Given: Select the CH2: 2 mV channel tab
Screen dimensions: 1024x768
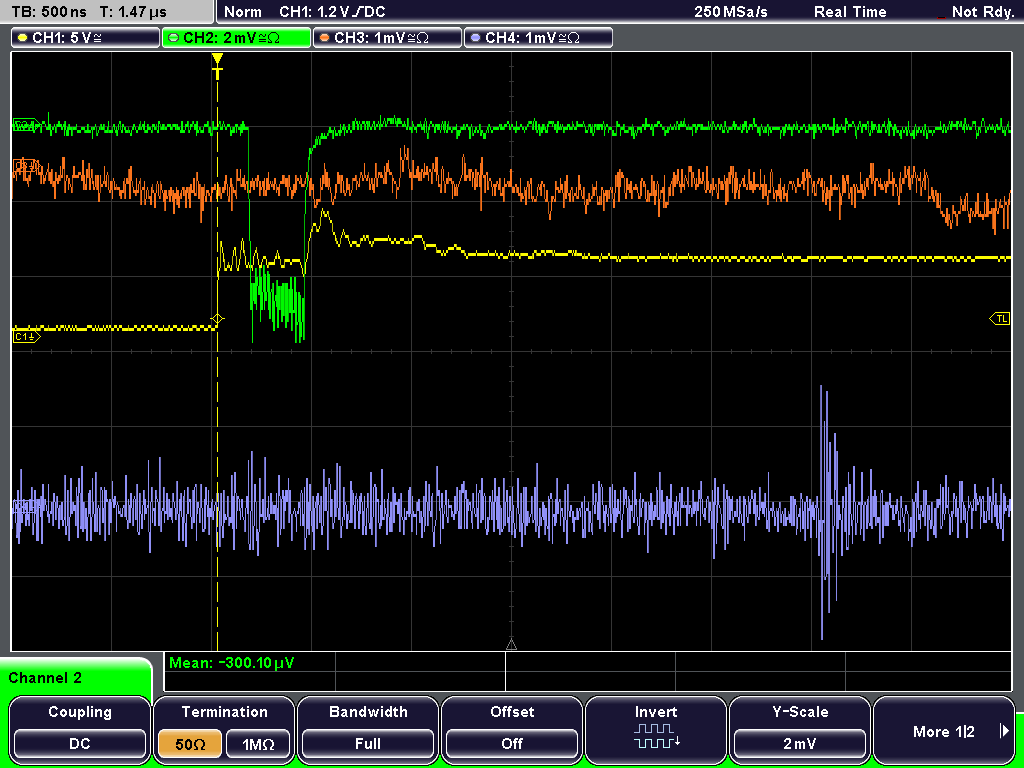Looking at the screenshot, I should (236, 38).
